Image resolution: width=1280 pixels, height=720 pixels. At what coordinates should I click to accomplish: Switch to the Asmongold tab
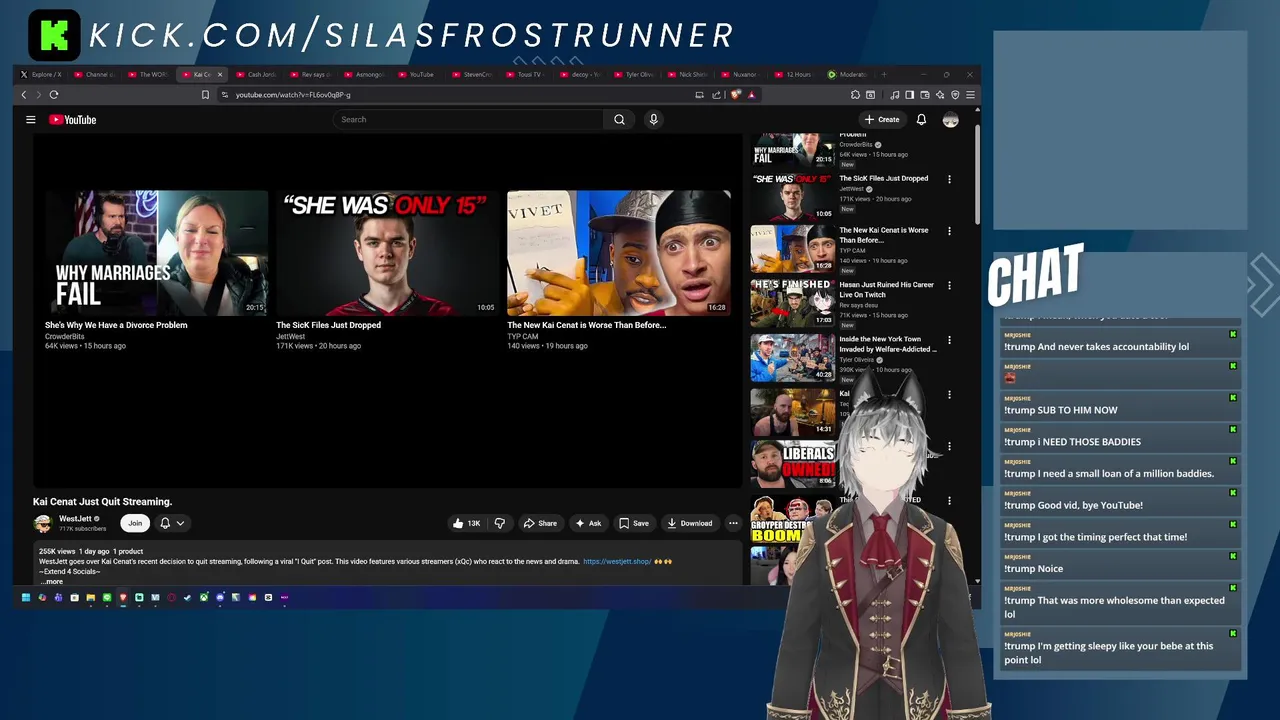click(365, 74)
